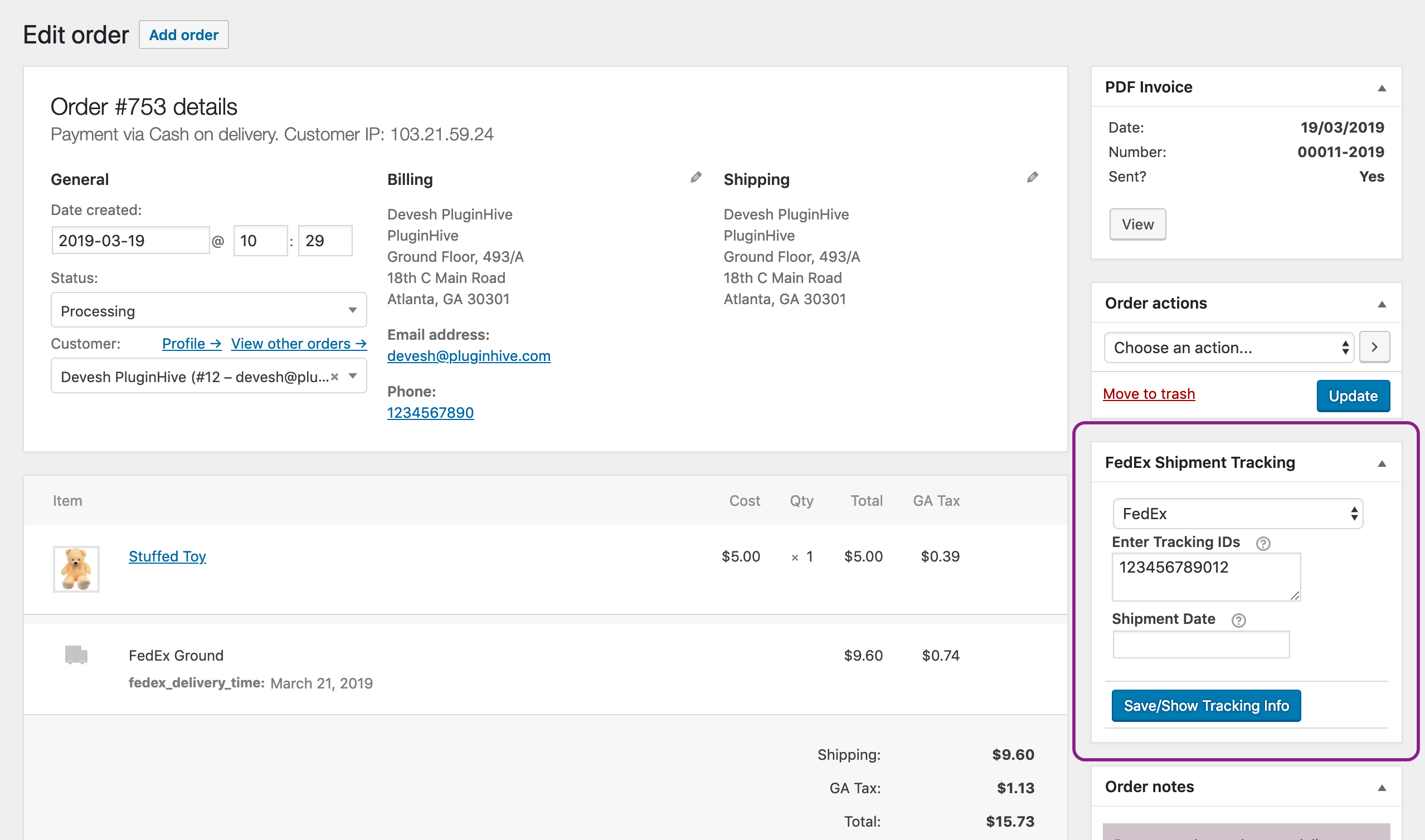Click Save/Show Tracking Info button
Image resolution: width=1425 pixels, height=840 pixels.
tap(1206, 706)
